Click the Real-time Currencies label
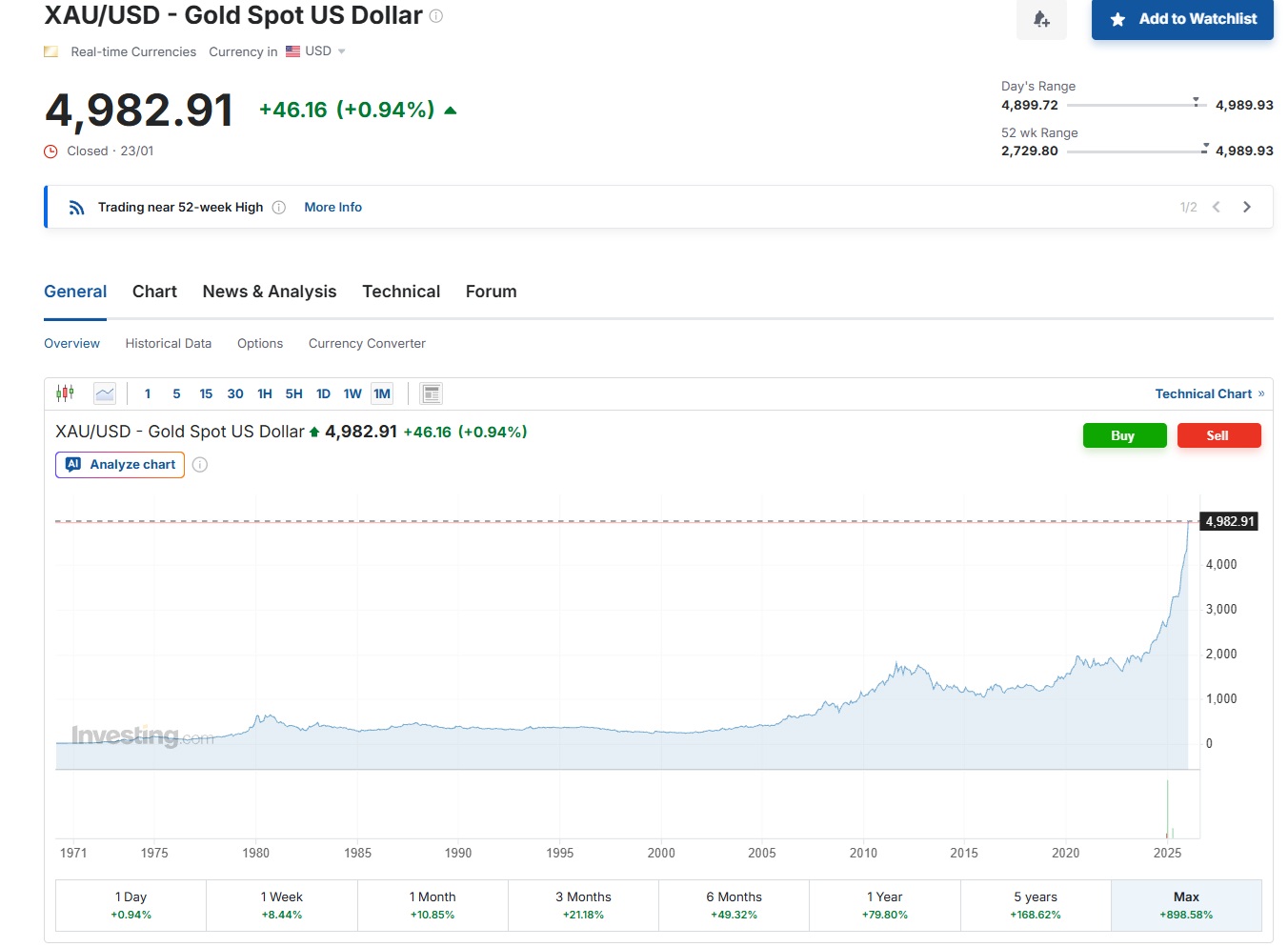1288x947 pixels. coord(133,52)
